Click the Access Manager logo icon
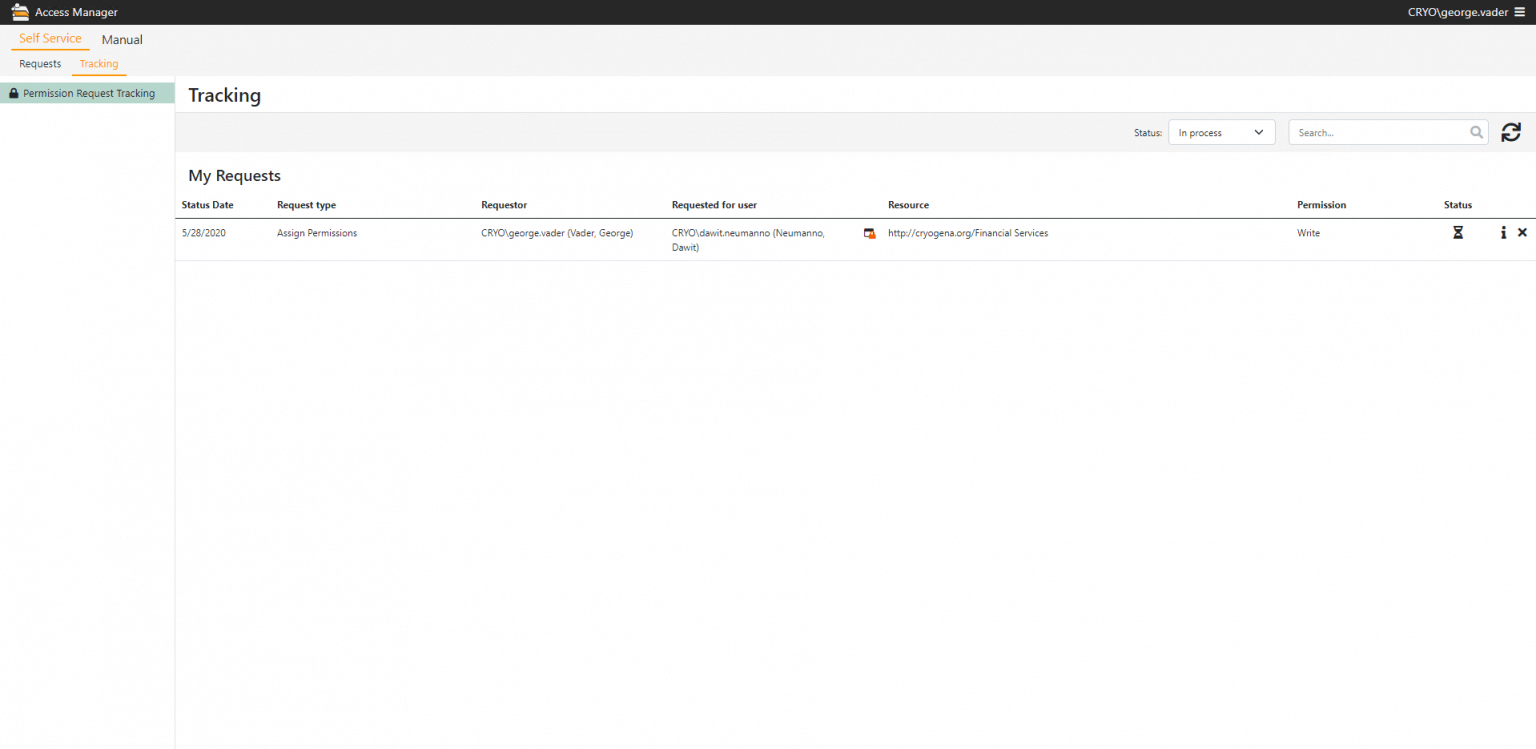Viewport: 1536px width, 749px height. [x=20, y=11]
